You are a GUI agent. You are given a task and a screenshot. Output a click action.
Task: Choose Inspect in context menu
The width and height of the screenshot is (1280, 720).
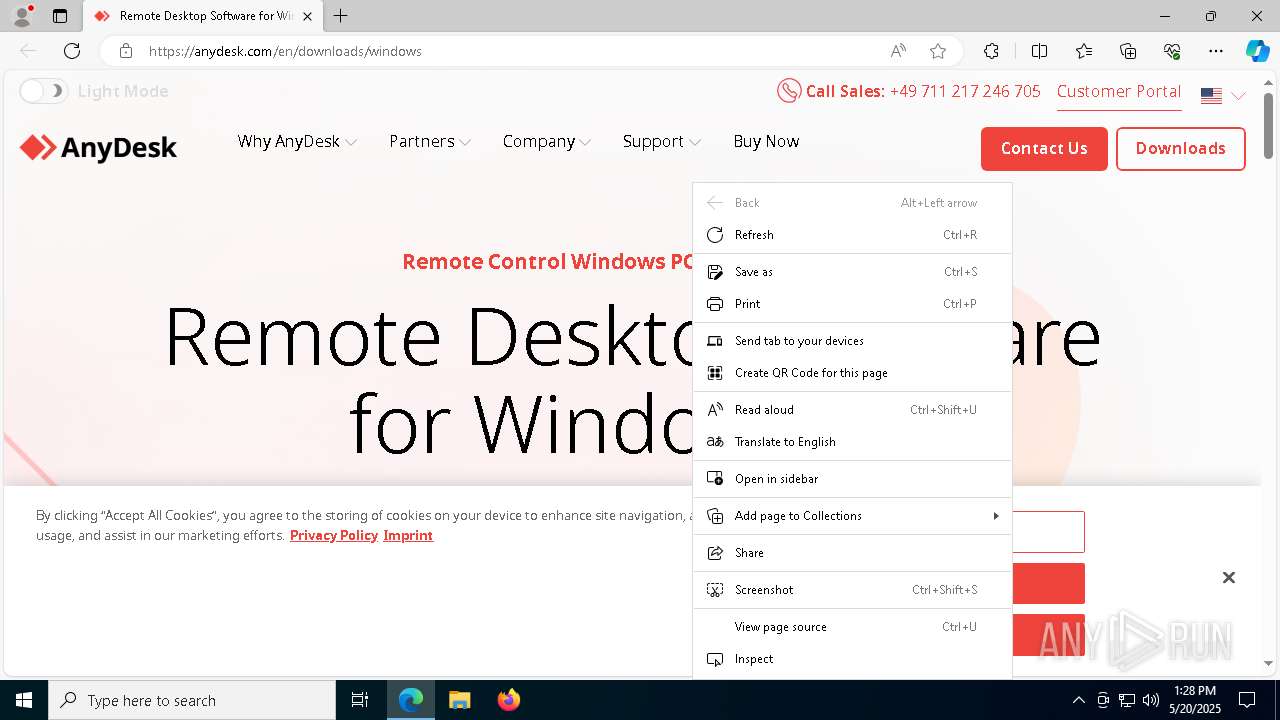[x=852, y=659]
